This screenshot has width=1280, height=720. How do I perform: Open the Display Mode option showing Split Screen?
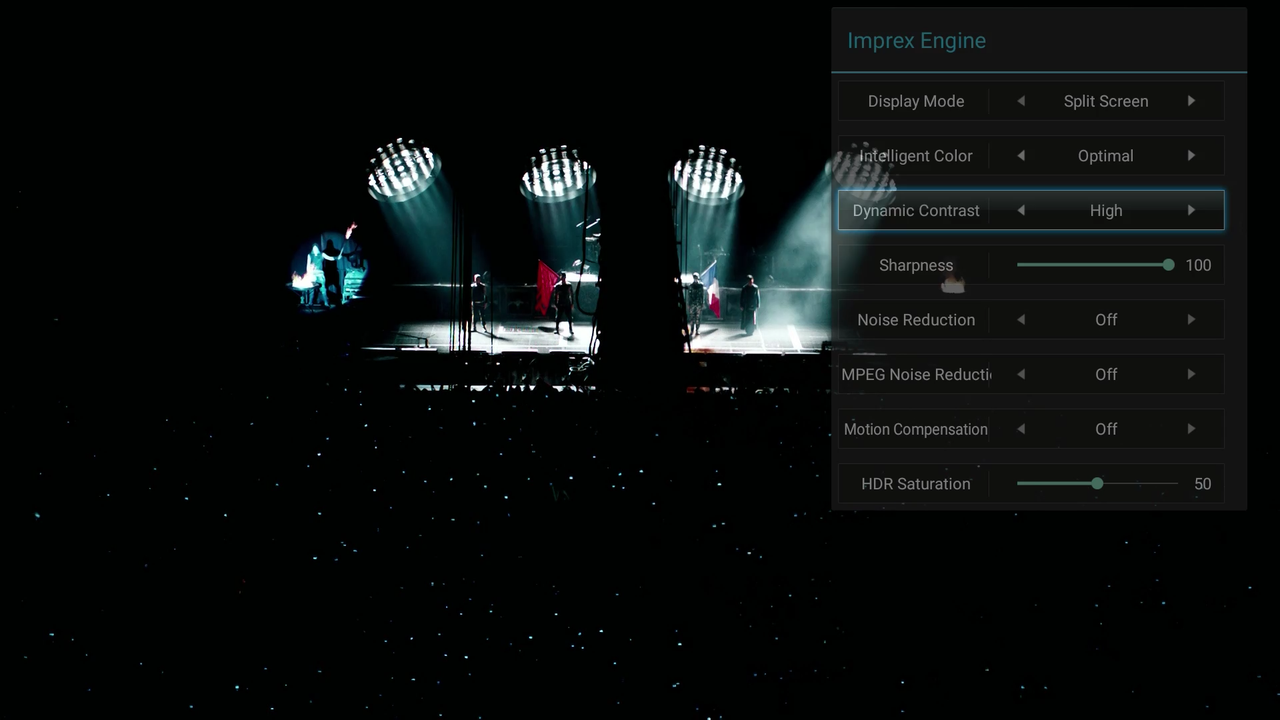(1106, 101)
